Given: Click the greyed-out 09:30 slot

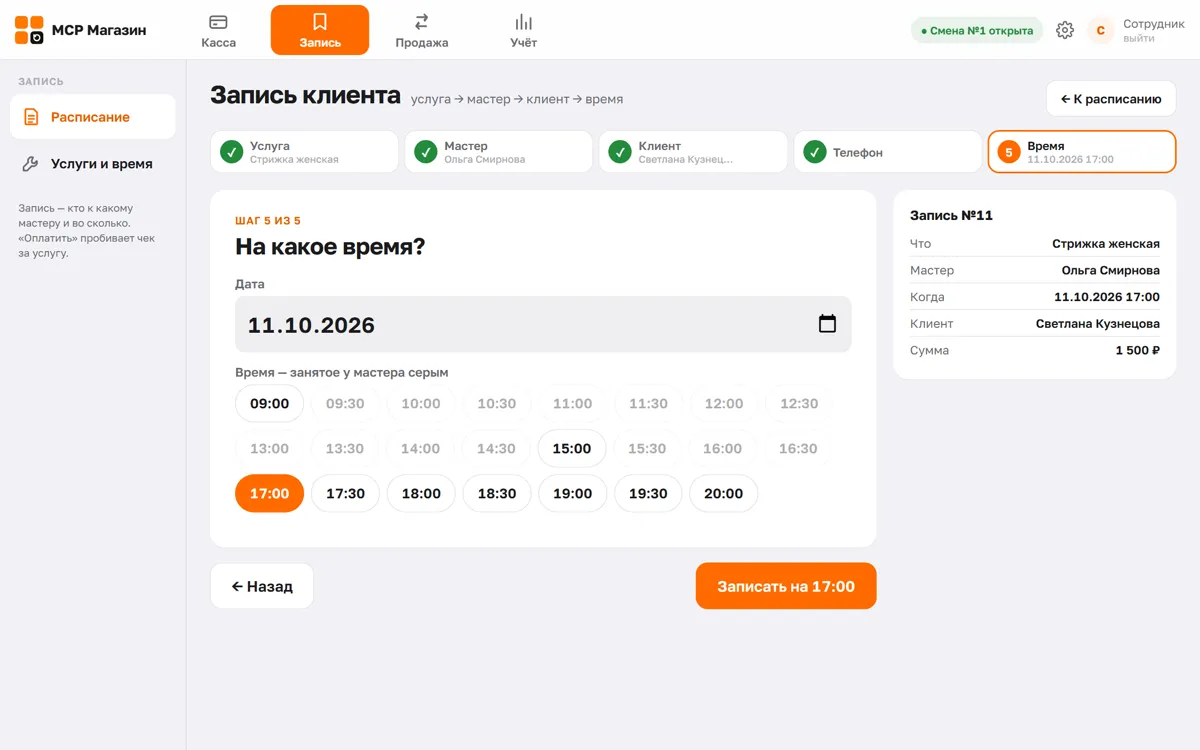Looking at the screenshot, I should point(345,404).
